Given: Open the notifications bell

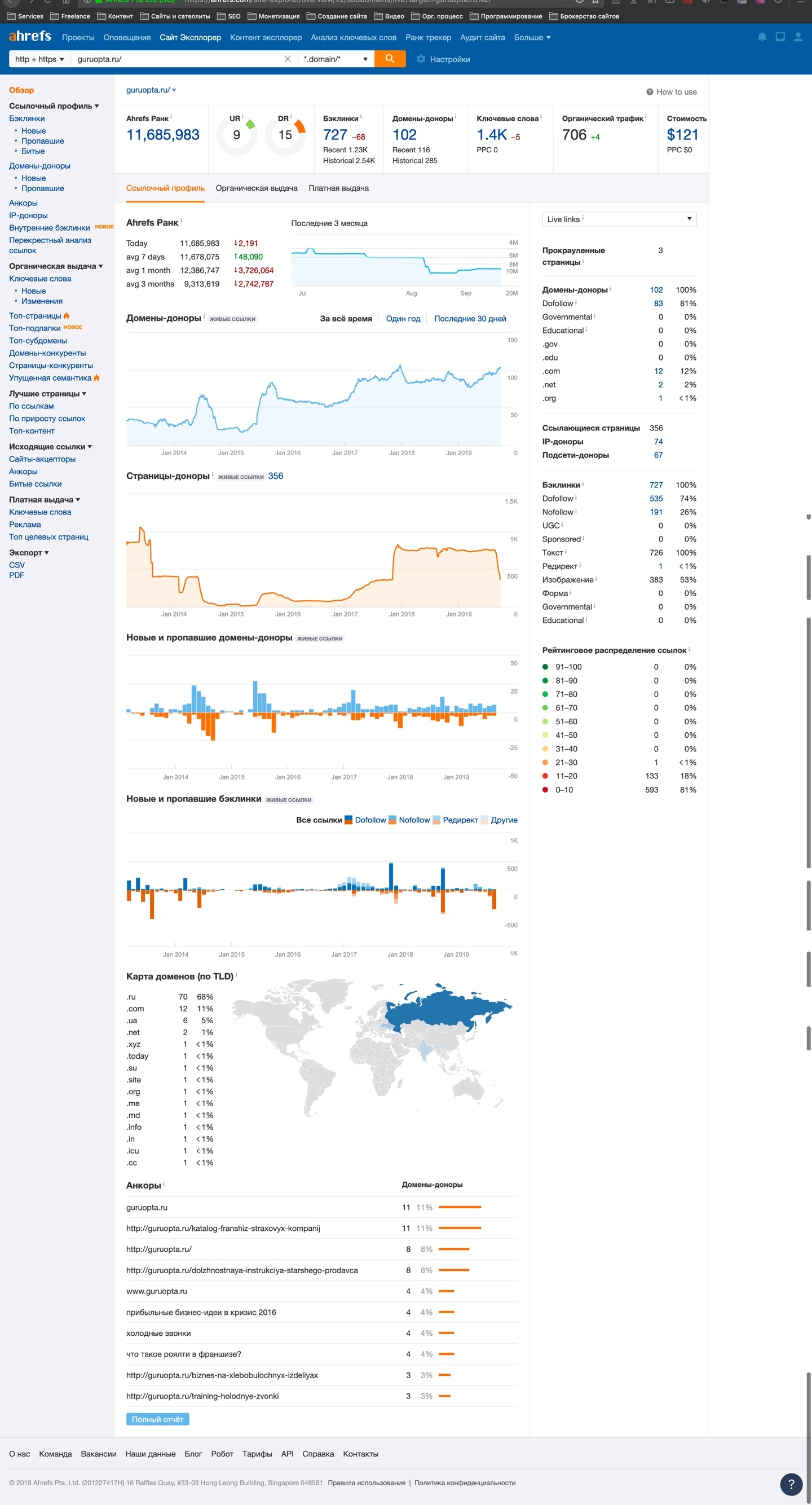Looking at the screenshot, I should coord(762,37).
